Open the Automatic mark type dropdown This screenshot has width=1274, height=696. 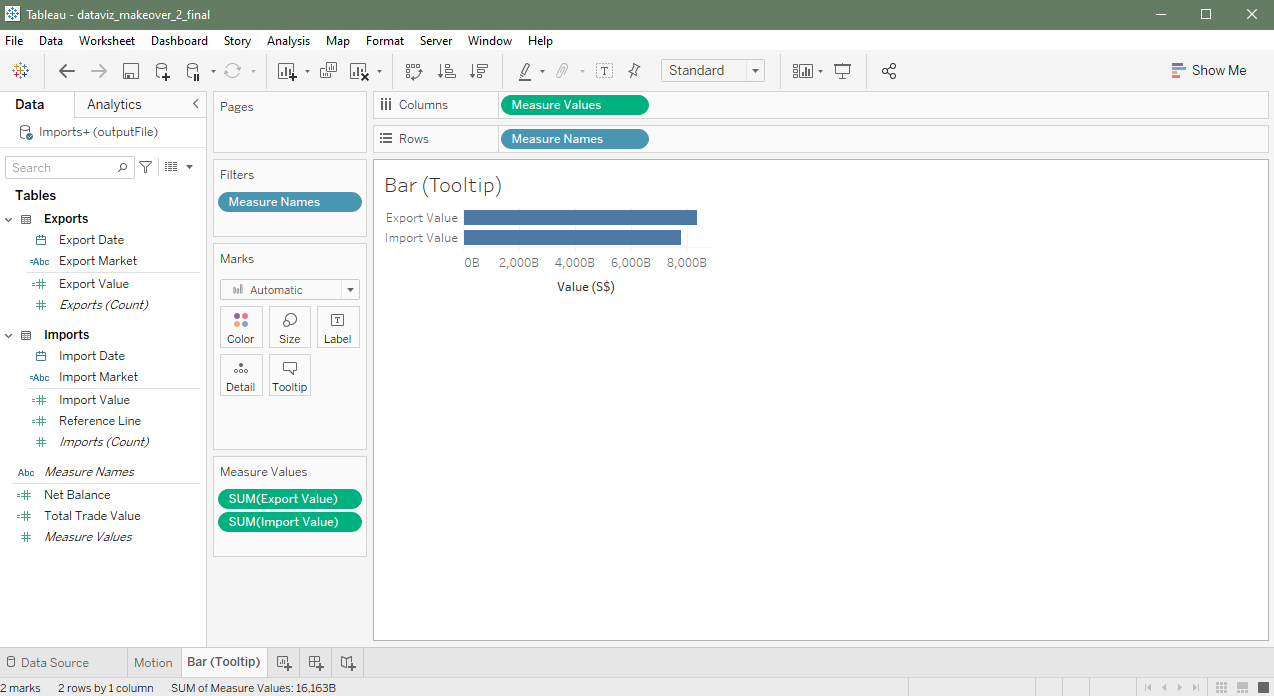[290, 290]
